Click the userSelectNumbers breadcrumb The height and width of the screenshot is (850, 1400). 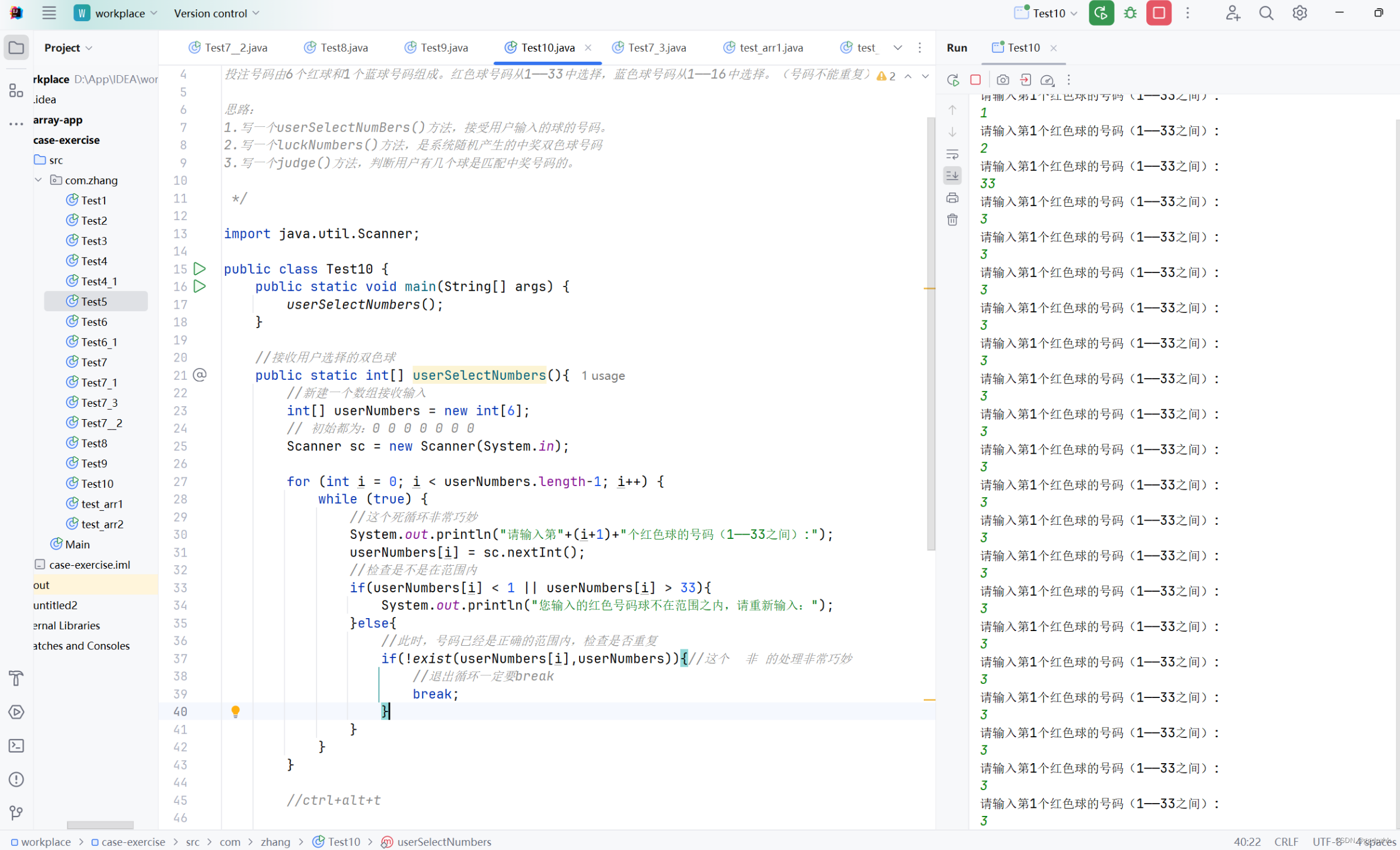tap(436, 842)
